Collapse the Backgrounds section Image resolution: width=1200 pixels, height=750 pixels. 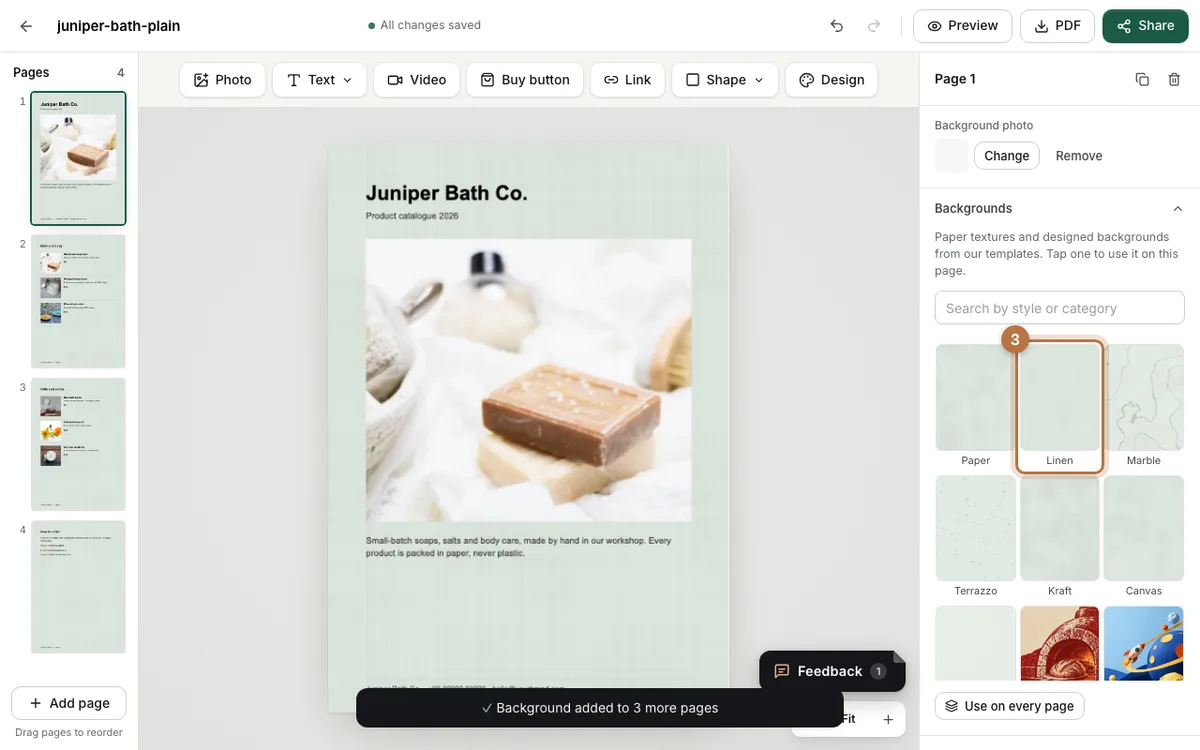point(1177,209)
